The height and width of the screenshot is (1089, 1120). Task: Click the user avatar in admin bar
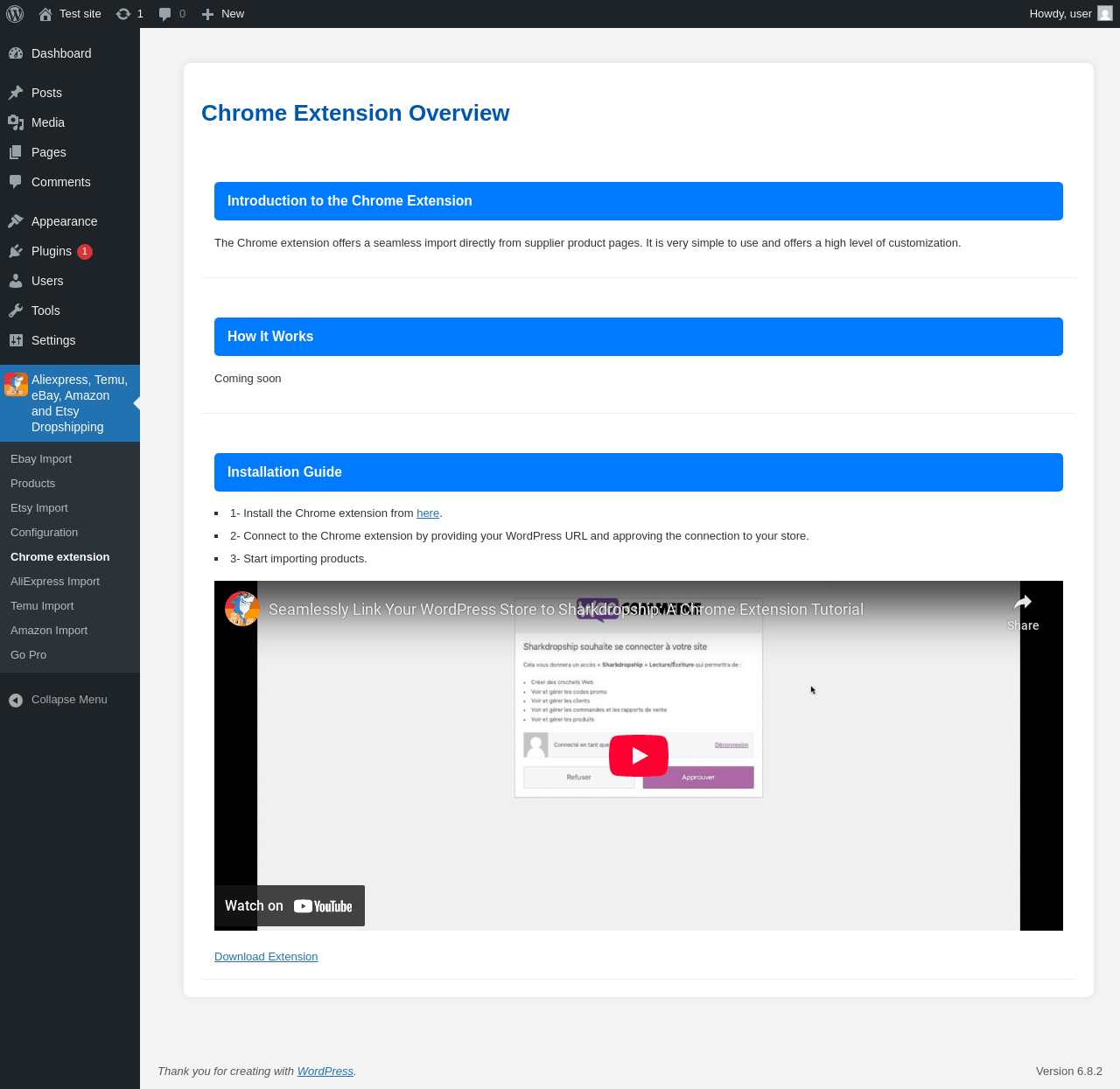point(1105,14)
